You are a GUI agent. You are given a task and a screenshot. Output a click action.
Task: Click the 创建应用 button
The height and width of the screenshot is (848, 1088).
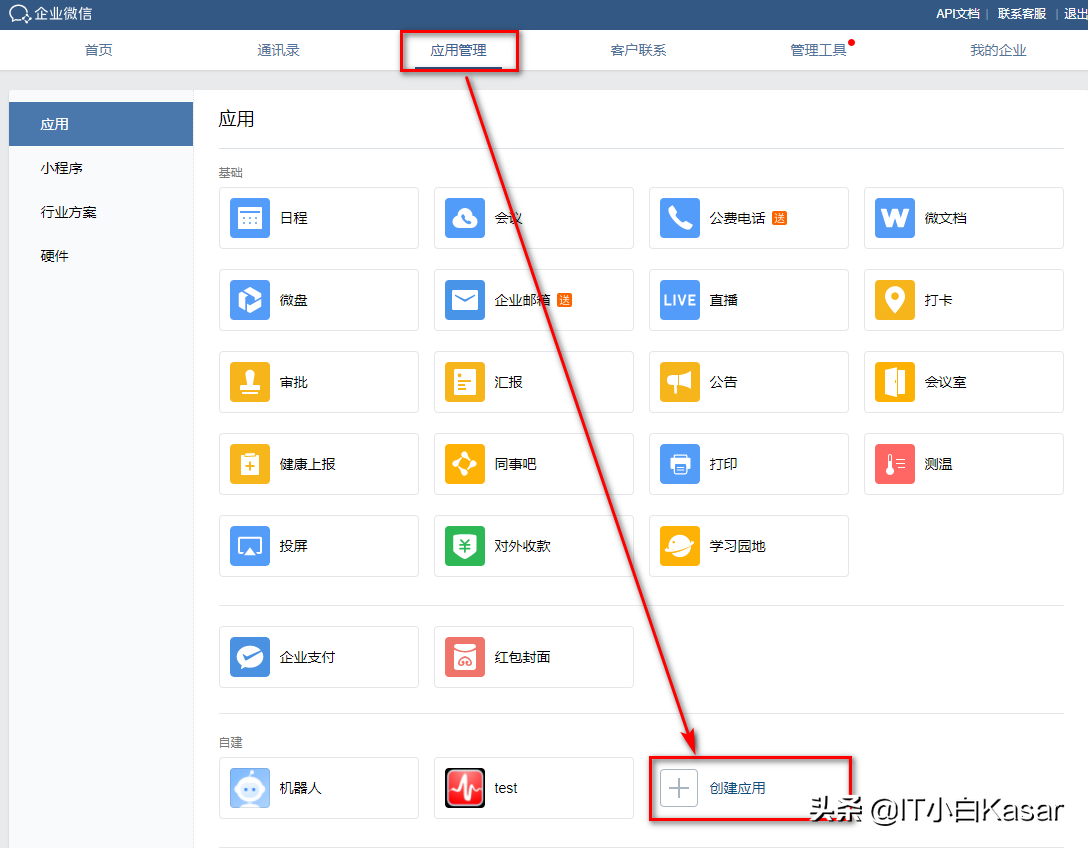coord(737,788)
